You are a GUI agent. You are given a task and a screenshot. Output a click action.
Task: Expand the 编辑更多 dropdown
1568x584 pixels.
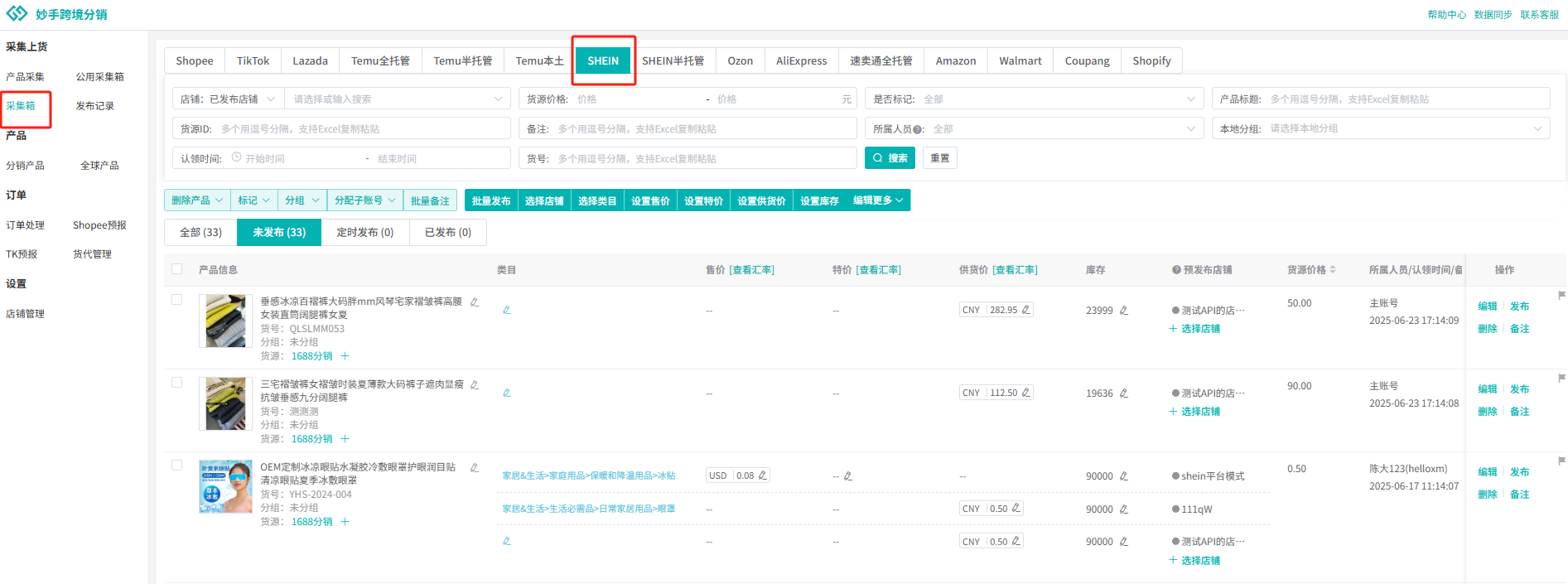878,200
